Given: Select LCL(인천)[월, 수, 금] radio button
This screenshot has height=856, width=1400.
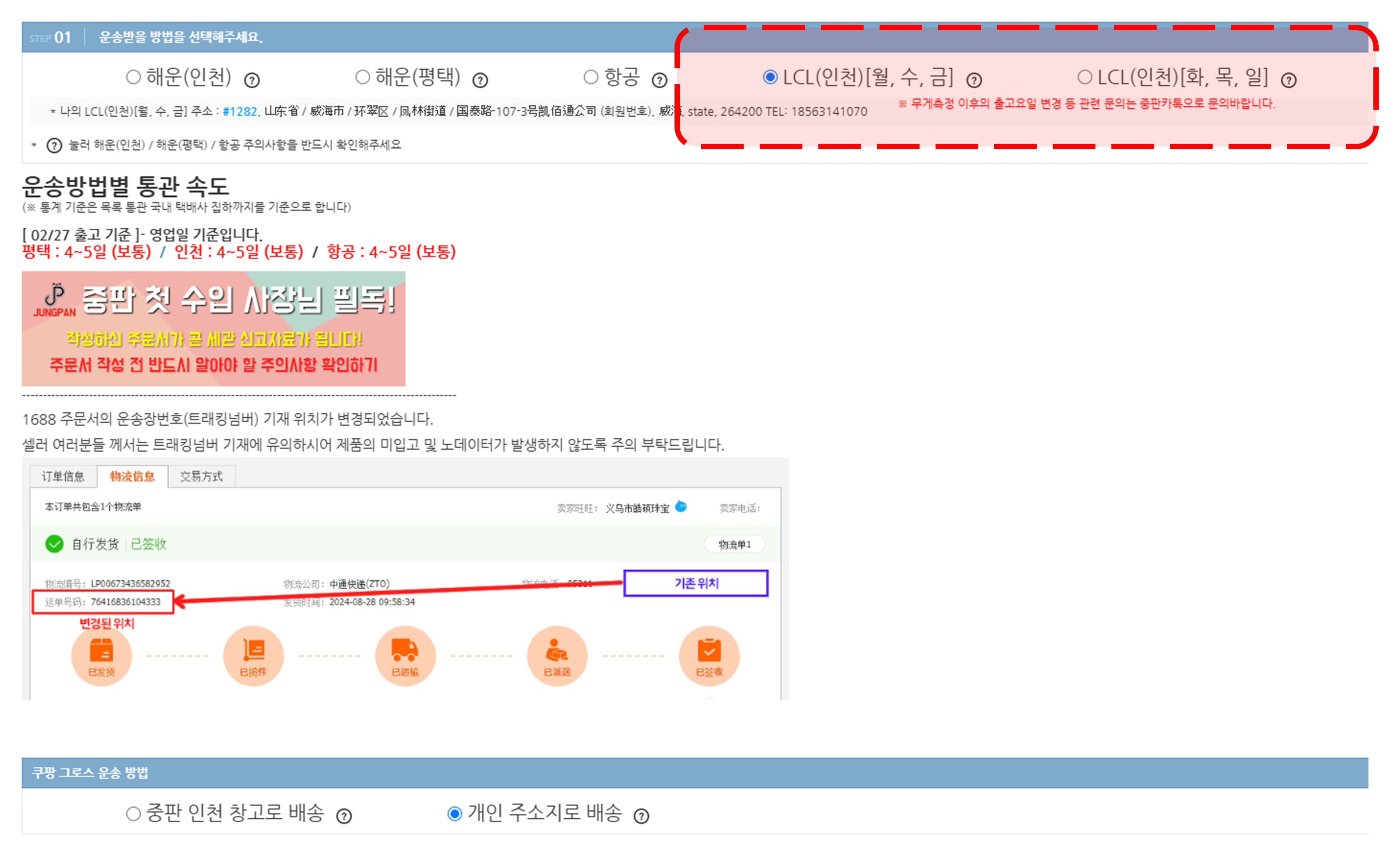Looking at the screenshot, I should pyautogui.click(x=770, y=77).
